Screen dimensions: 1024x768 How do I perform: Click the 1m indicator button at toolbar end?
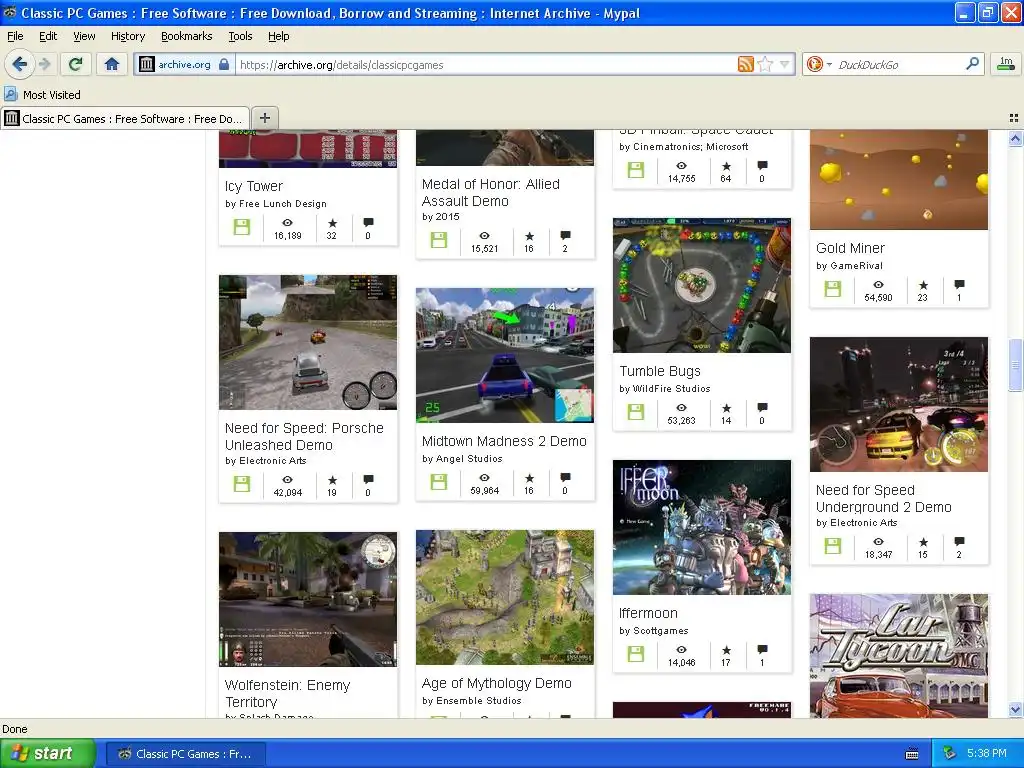pos(1006,64)
